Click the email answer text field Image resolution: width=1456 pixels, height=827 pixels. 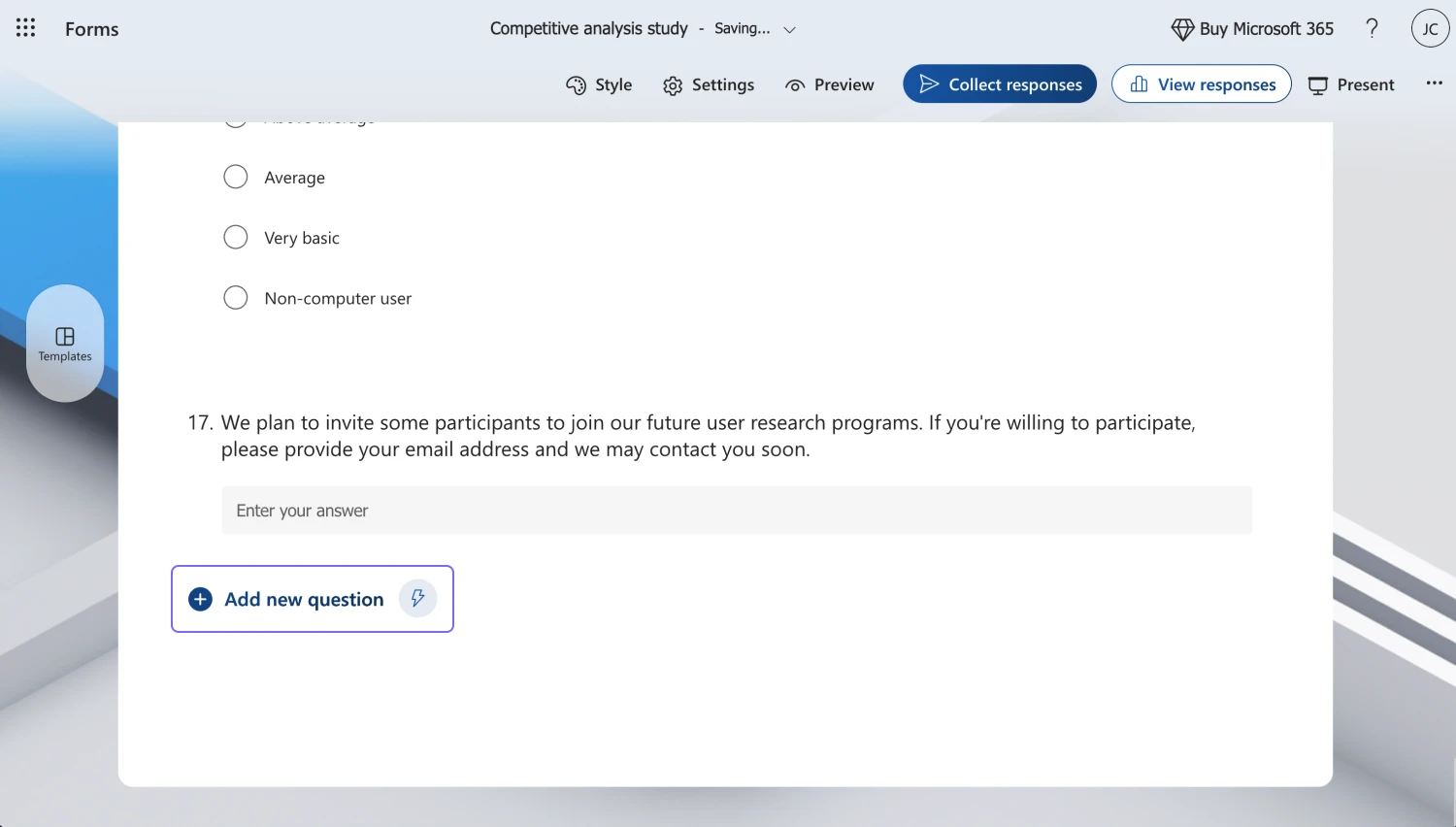point(736,511)
